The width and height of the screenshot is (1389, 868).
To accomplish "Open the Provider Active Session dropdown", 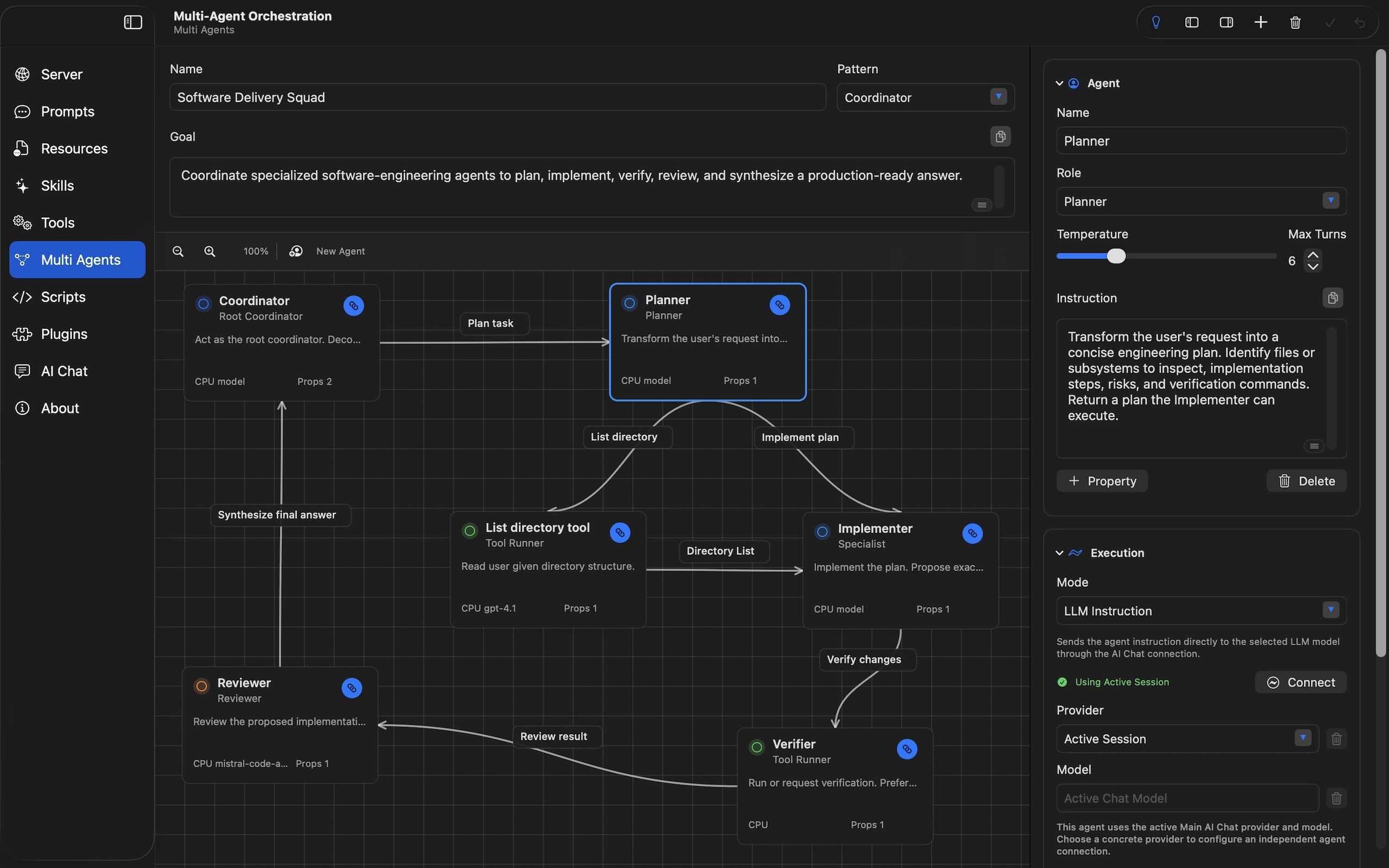I will (1188, 739).
